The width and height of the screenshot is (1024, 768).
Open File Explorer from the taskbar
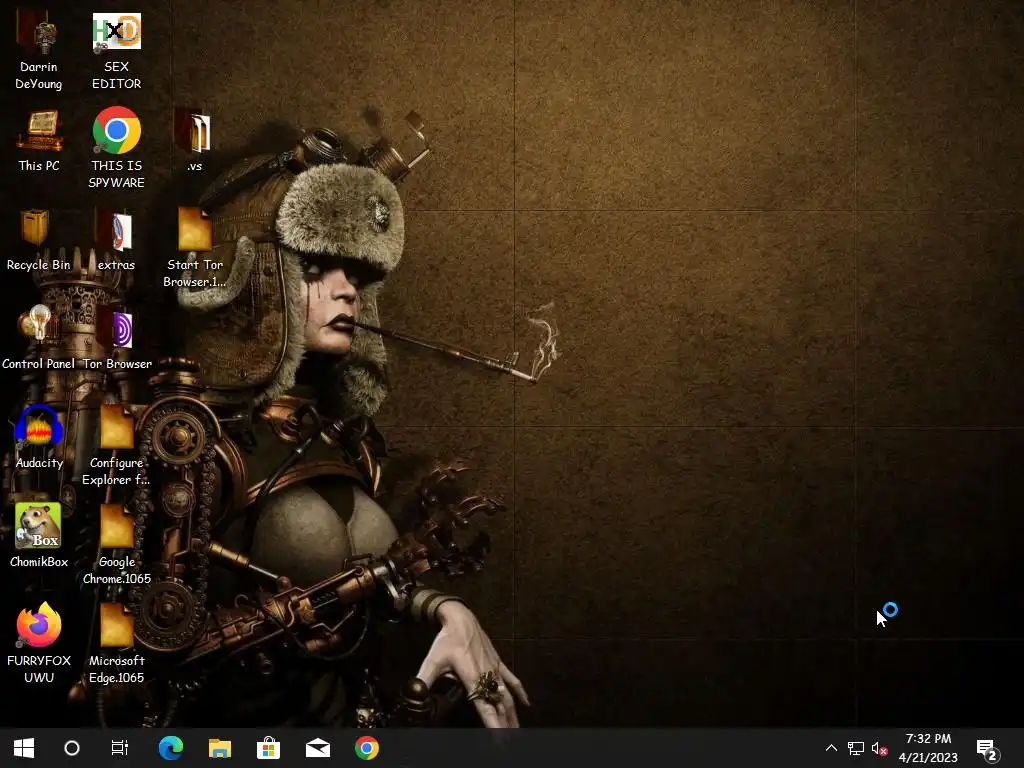[x=219, y=748]
